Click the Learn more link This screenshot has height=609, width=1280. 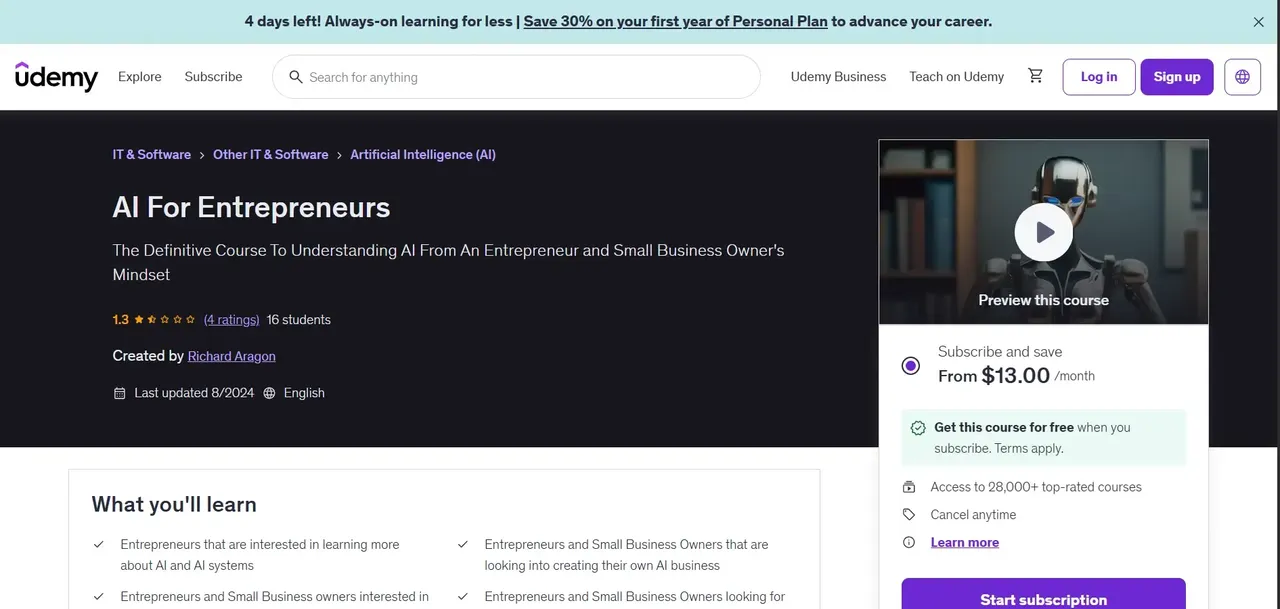pyautogui.click(x=965, y=543)
